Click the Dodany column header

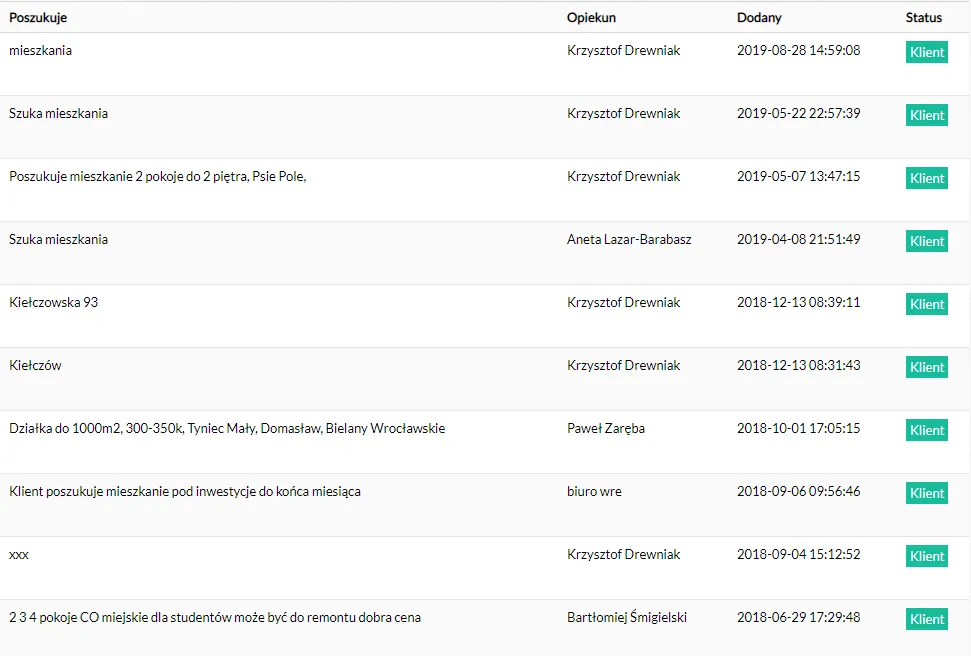point(759,18)
